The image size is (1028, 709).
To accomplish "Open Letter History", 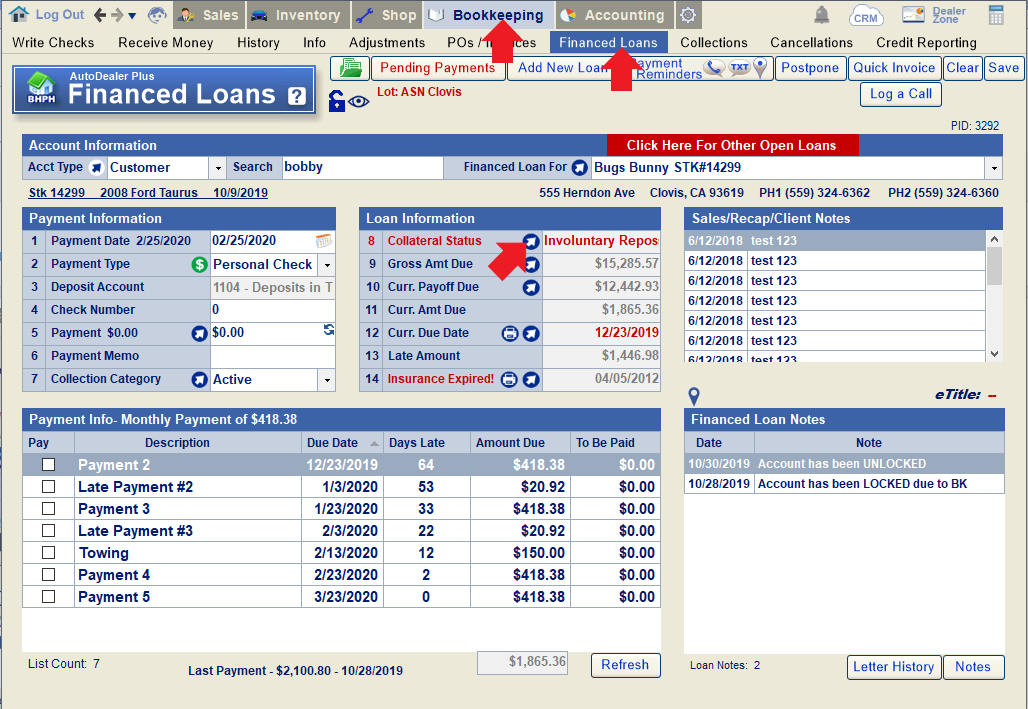I will [894, 667].
